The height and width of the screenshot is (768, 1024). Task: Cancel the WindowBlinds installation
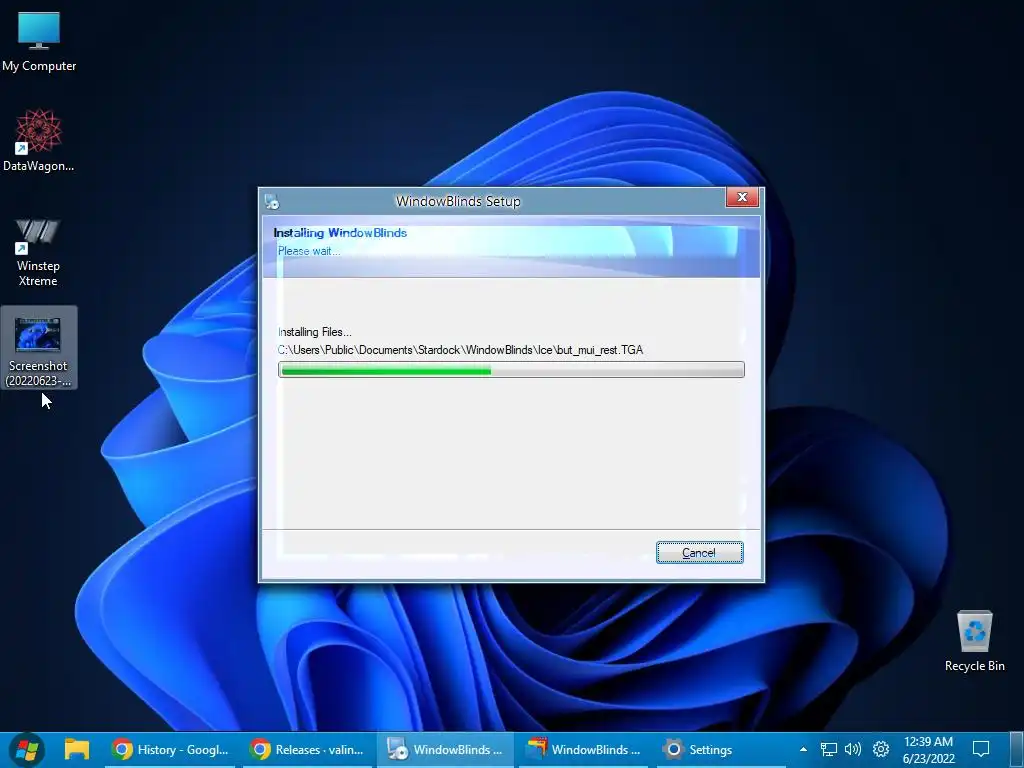click(x=699, y=552)
